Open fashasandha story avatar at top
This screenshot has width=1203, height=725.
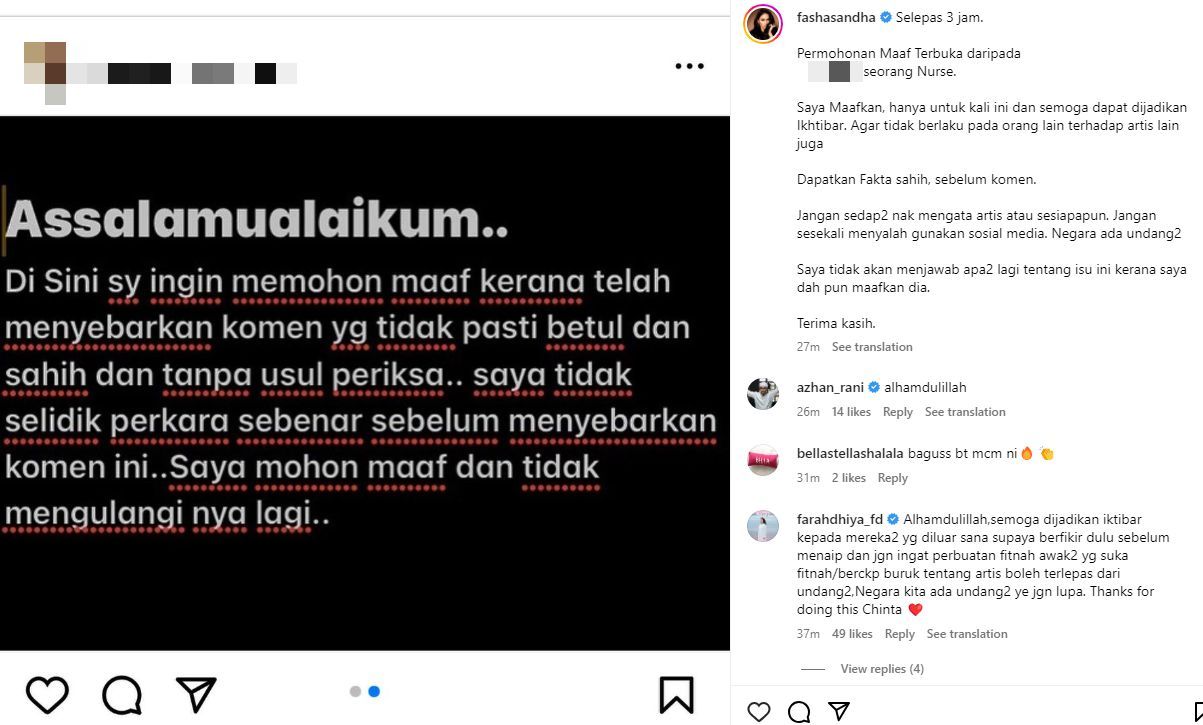coord(763,23)
